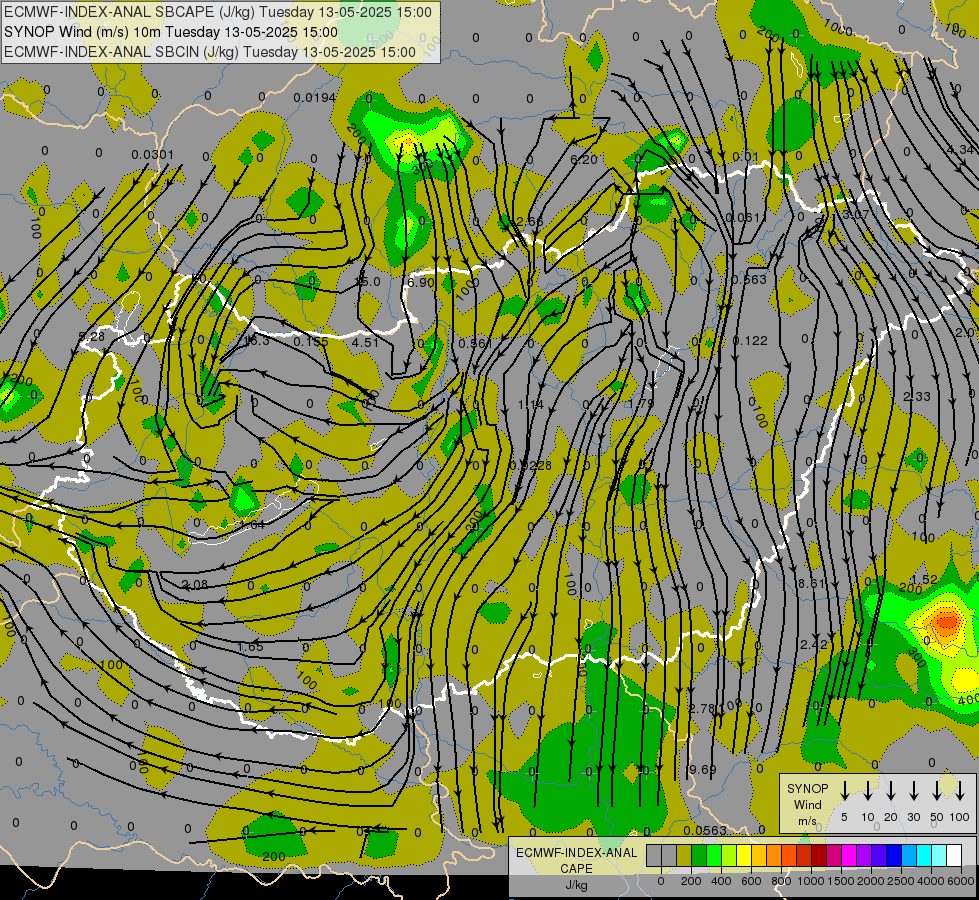Click the 1.65 value on the map
The width and height of the screenshot is (979, 900).
(250, 646)
